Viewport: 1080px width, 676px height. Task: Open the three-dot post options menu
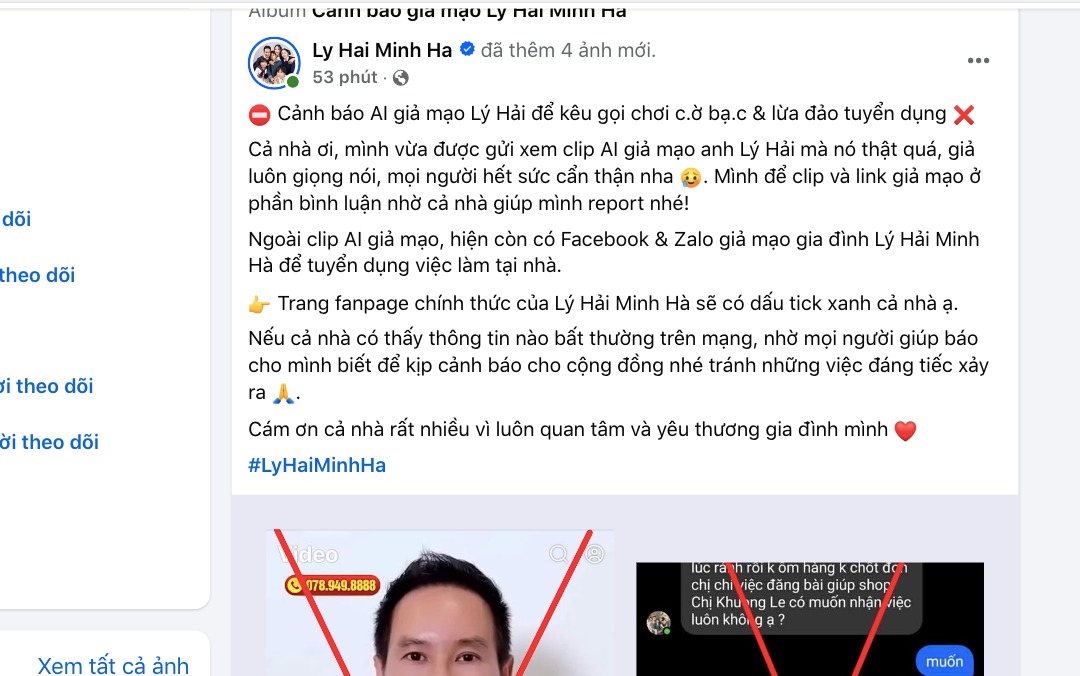978,61
